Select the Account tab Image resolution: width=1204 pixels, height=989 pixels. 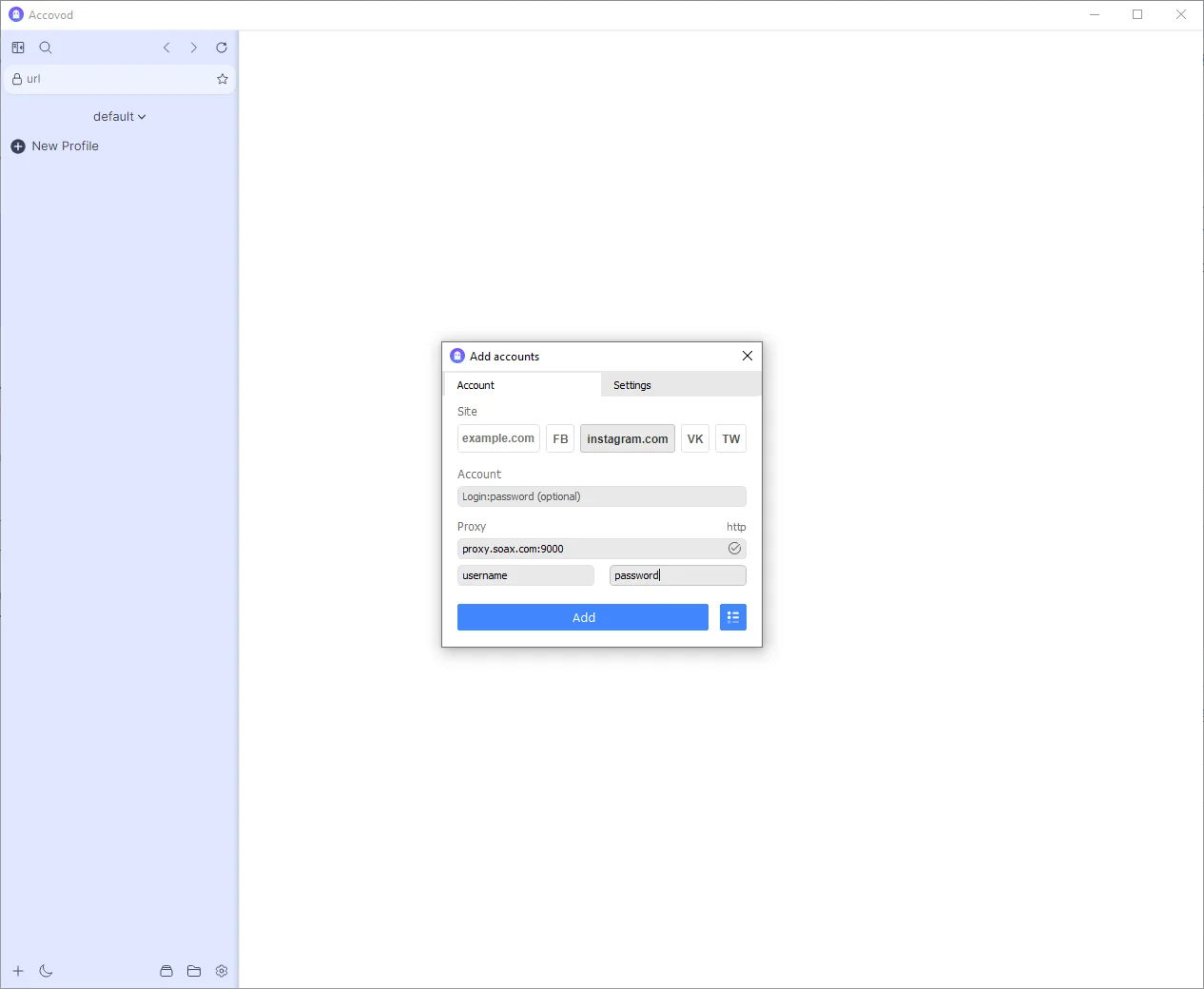pos(476,385)
